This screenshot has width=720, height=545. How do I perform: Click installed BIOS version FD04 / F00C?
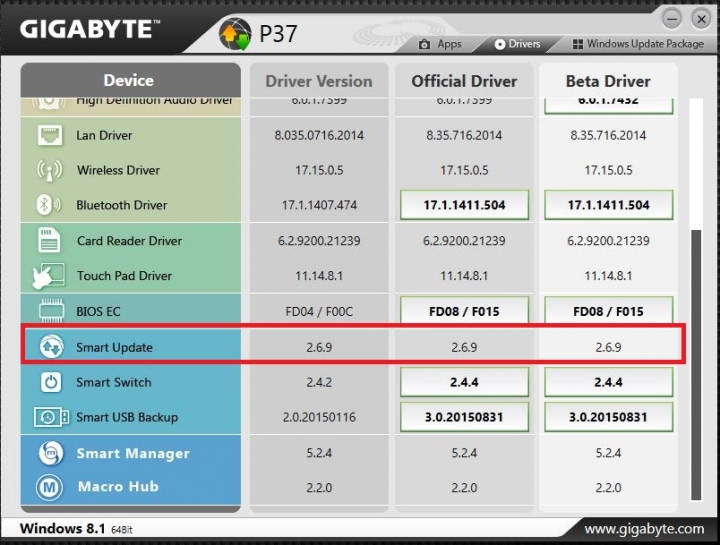coord(319,312)
